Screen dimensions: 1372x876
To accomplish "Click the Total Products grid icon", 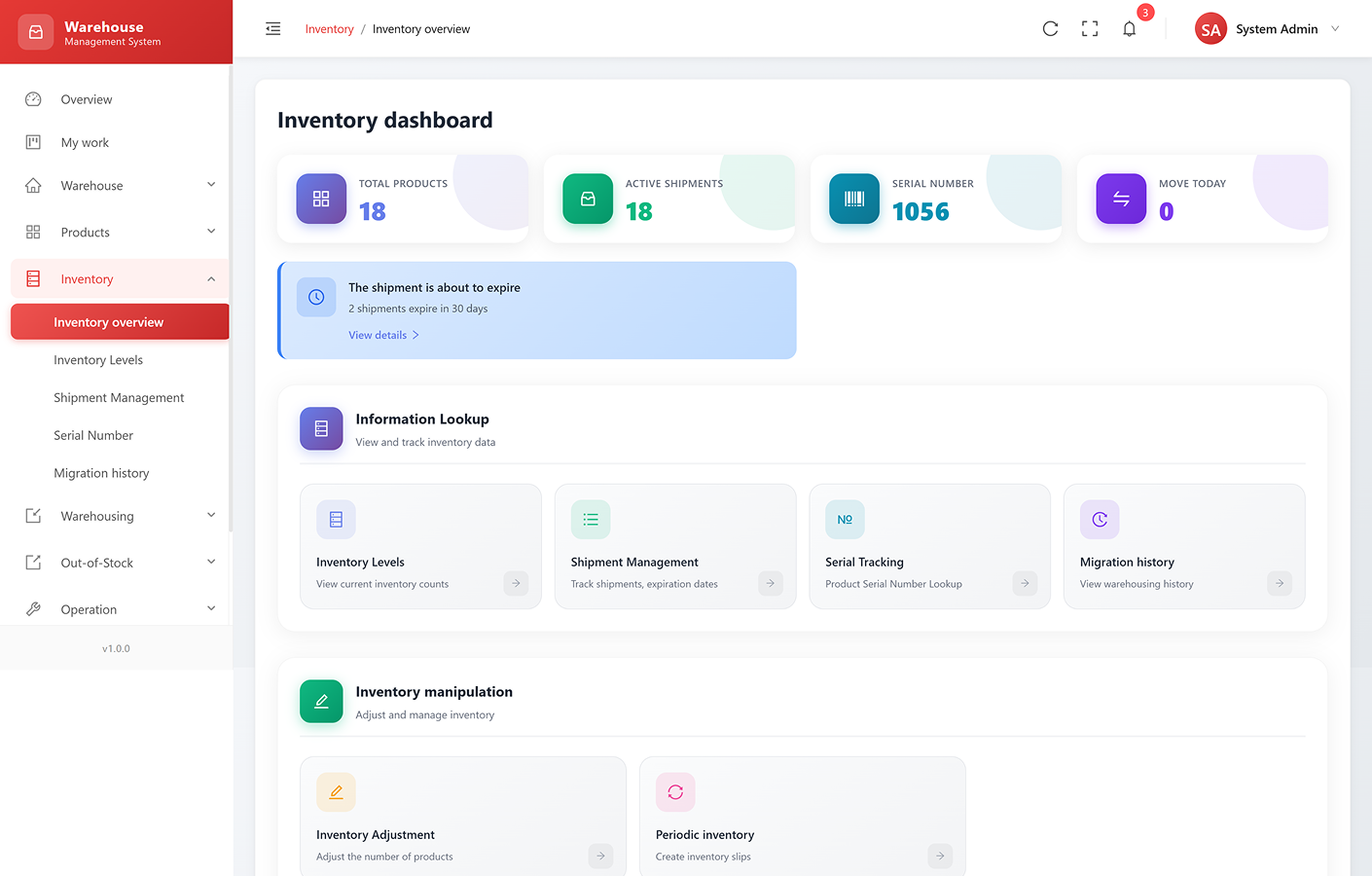I will (321, 199).
